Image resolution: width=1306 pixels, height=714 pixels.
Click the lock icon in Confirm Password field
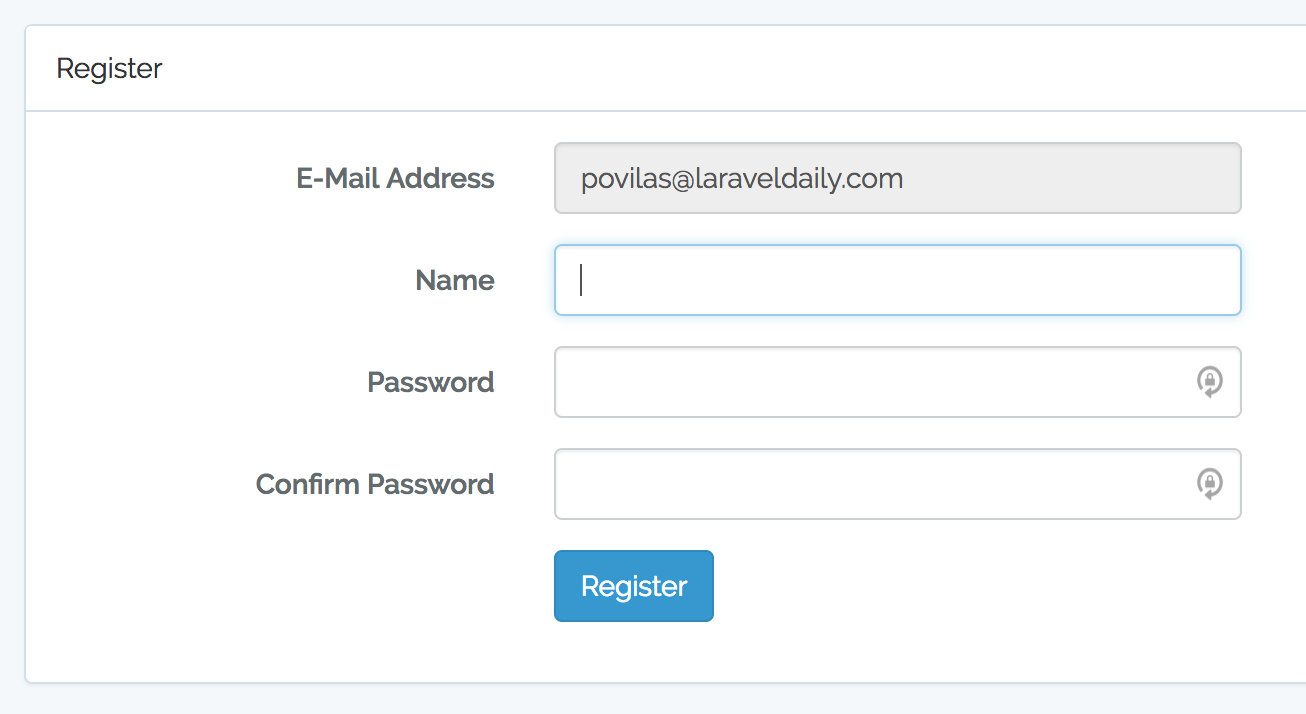[x=1210, y=484]
